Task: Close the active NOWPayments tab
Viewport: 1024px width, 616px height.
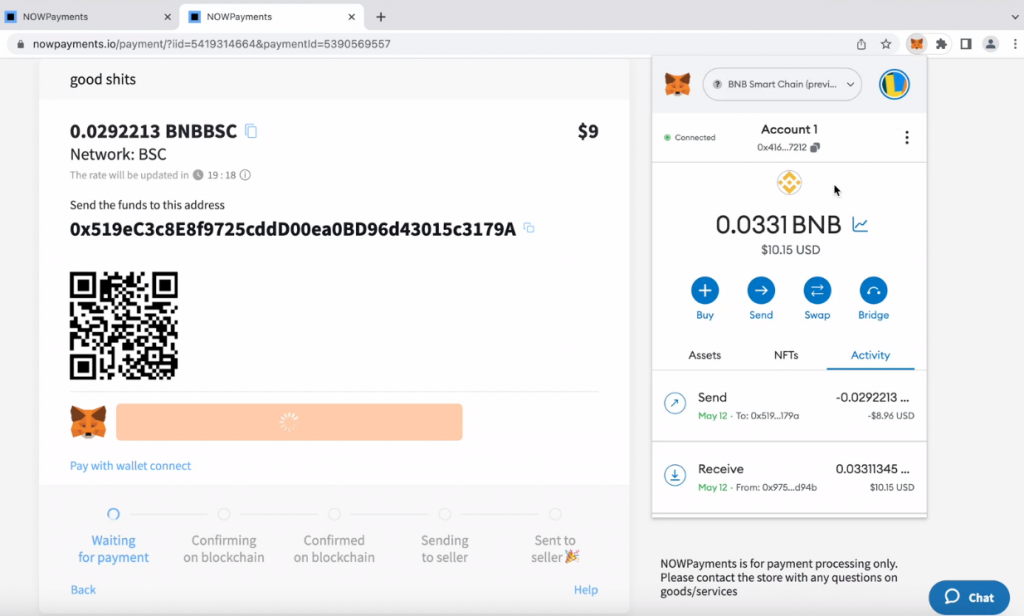Action: 351,17
